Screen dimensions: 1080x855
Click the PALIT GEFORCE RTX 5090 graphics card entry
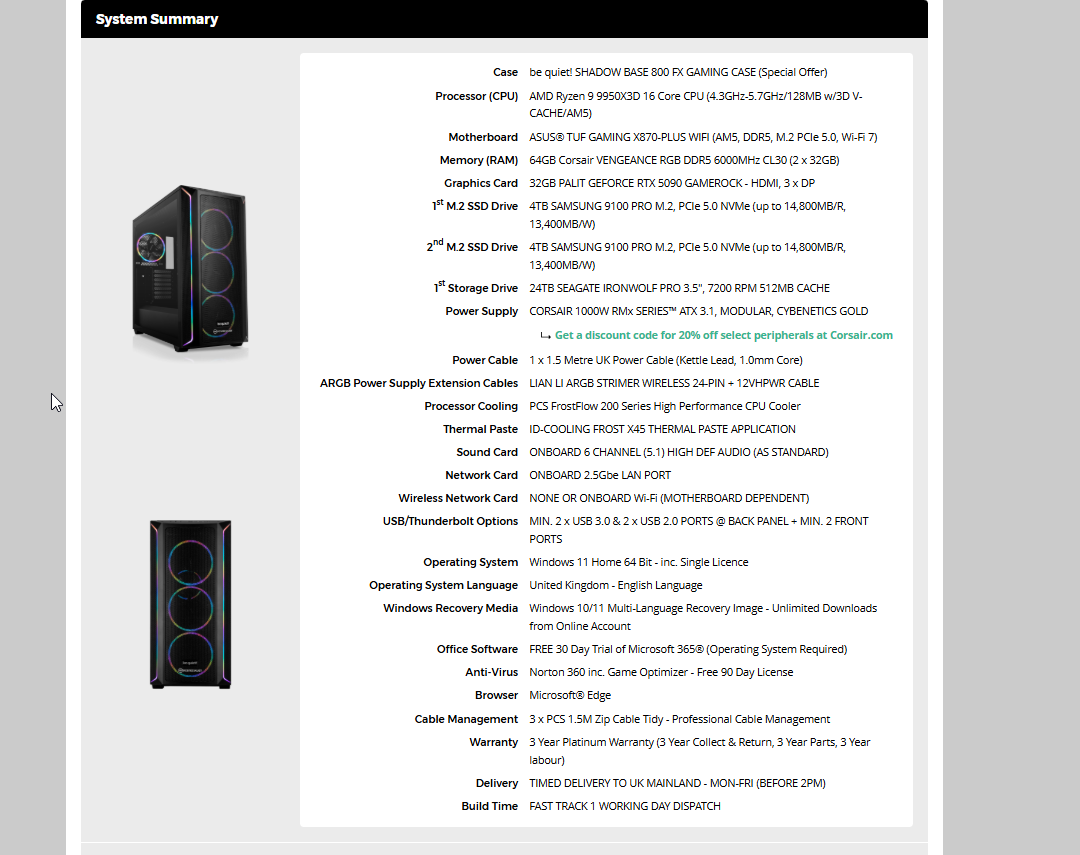671,183
